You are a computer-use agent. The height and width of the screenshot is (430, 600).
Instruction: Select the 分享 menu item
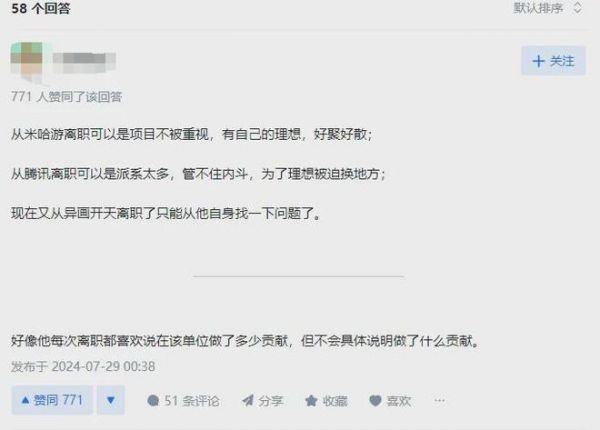pos(262,401)
